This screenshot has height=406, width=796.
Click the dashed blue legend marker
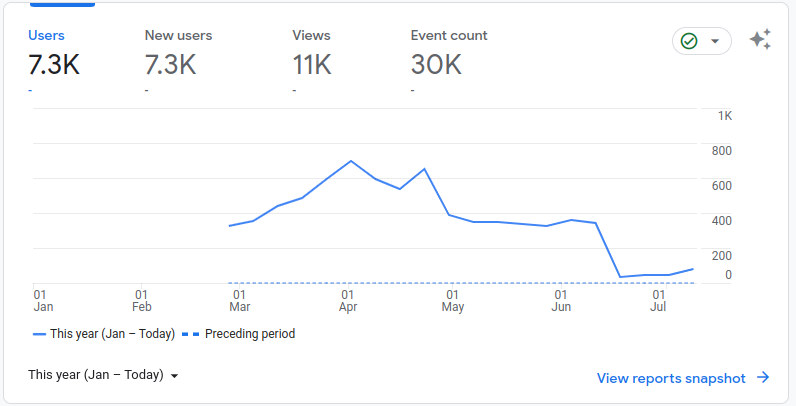[x=190, y=334]
